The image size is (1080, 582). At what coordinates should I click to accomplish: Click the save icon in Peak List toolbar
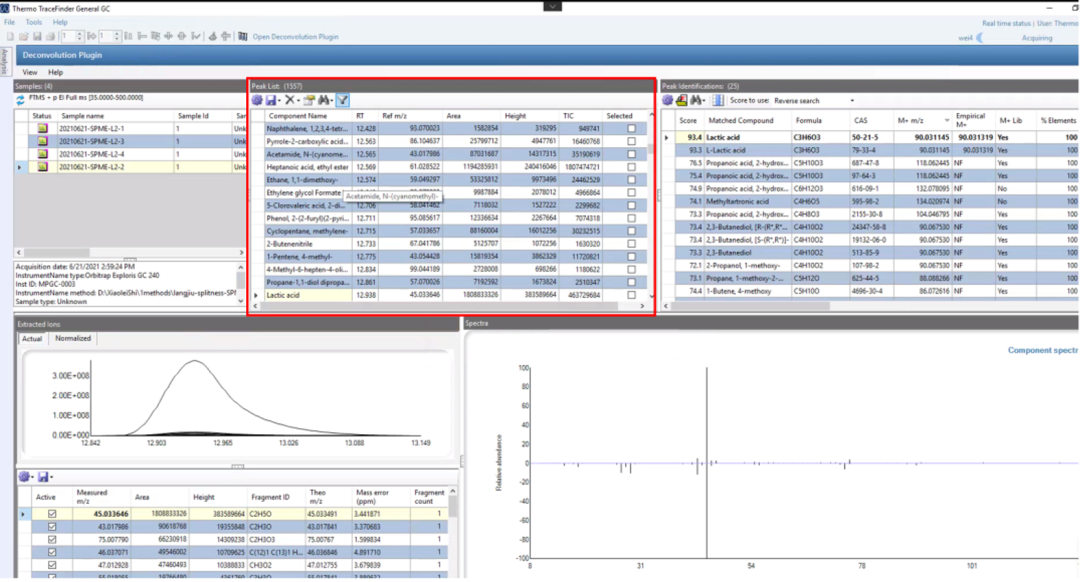(x=272, y=100)
